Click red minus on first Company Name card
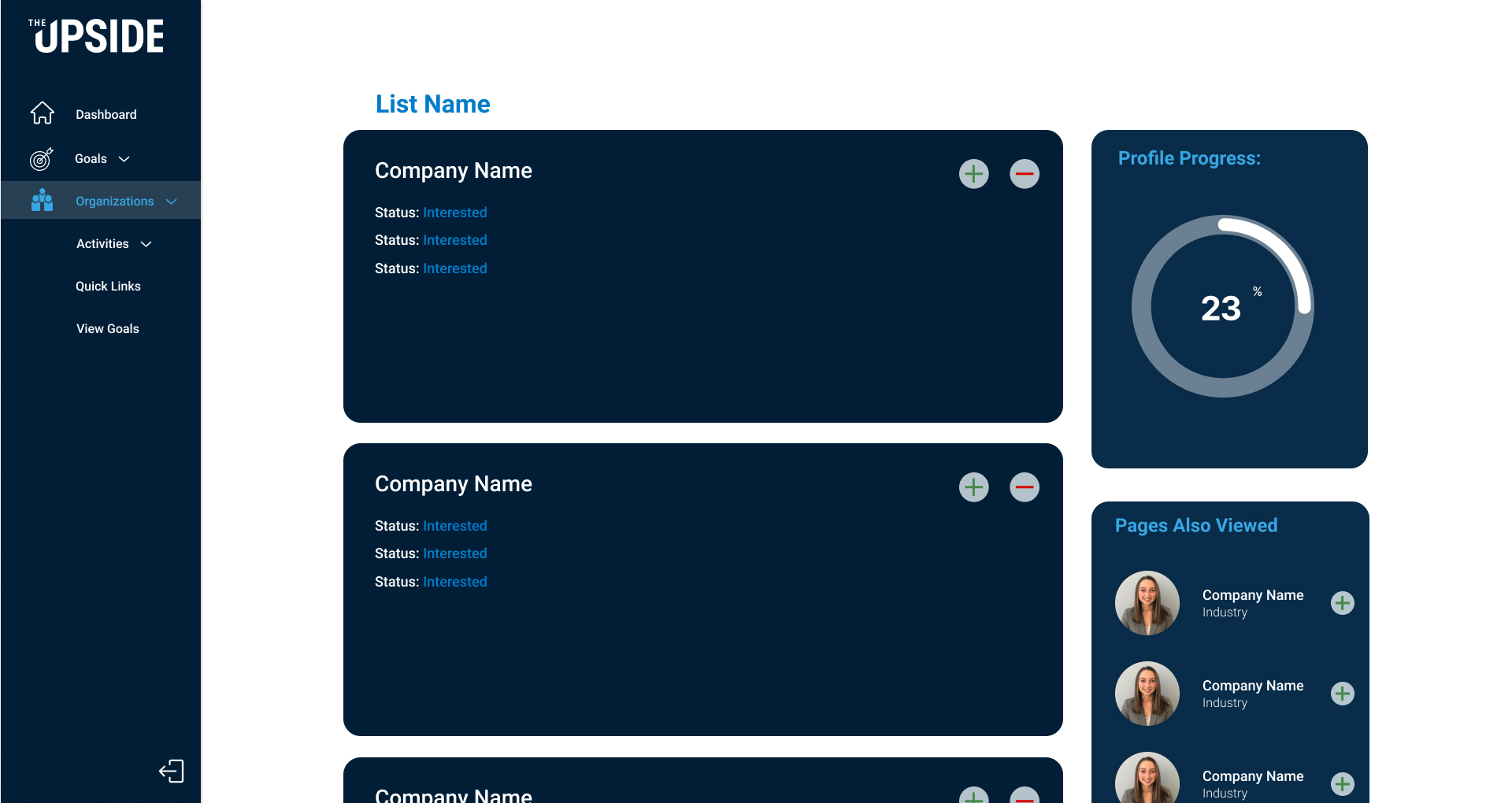Screen dimensions: 1512x803 pyautogui.click(x=1025, y=174)
